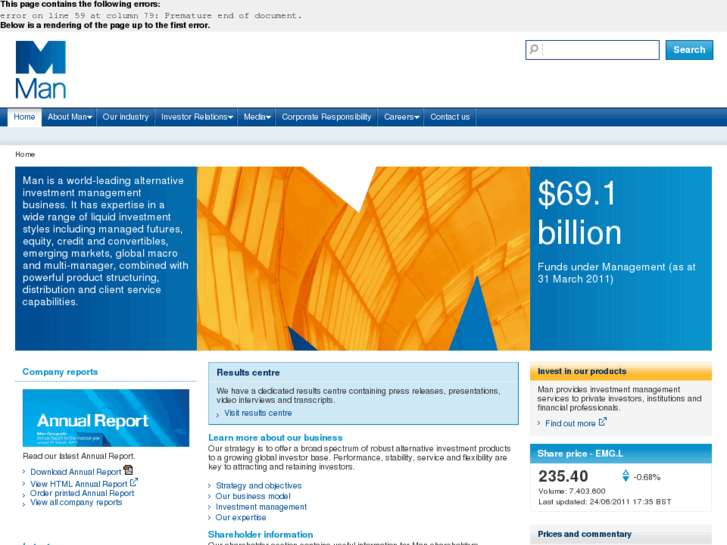Click the orange M banner image
This screenshot has width=727, height=545.
click(363, 258)
